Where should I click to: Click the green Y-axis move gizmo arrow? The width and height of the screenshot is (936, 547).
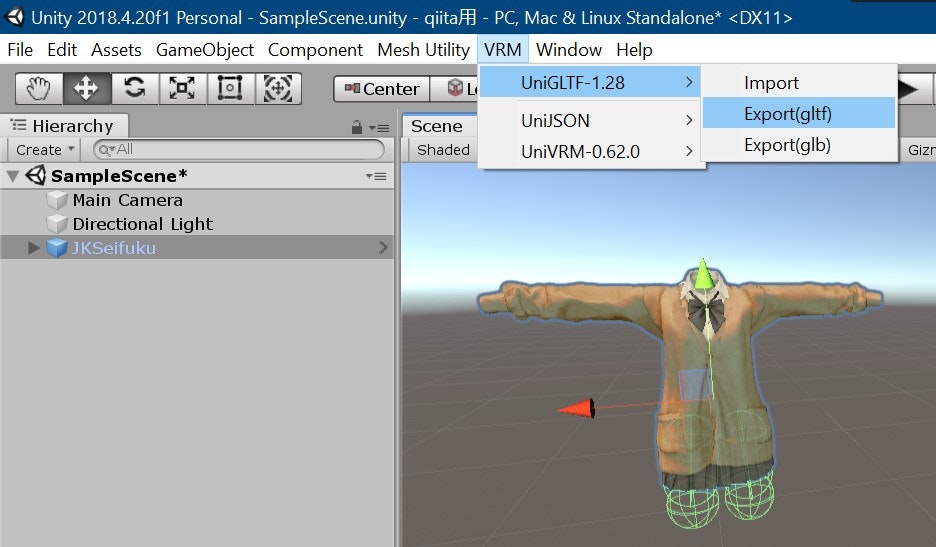pyautogui.click(x=703, y=274)
